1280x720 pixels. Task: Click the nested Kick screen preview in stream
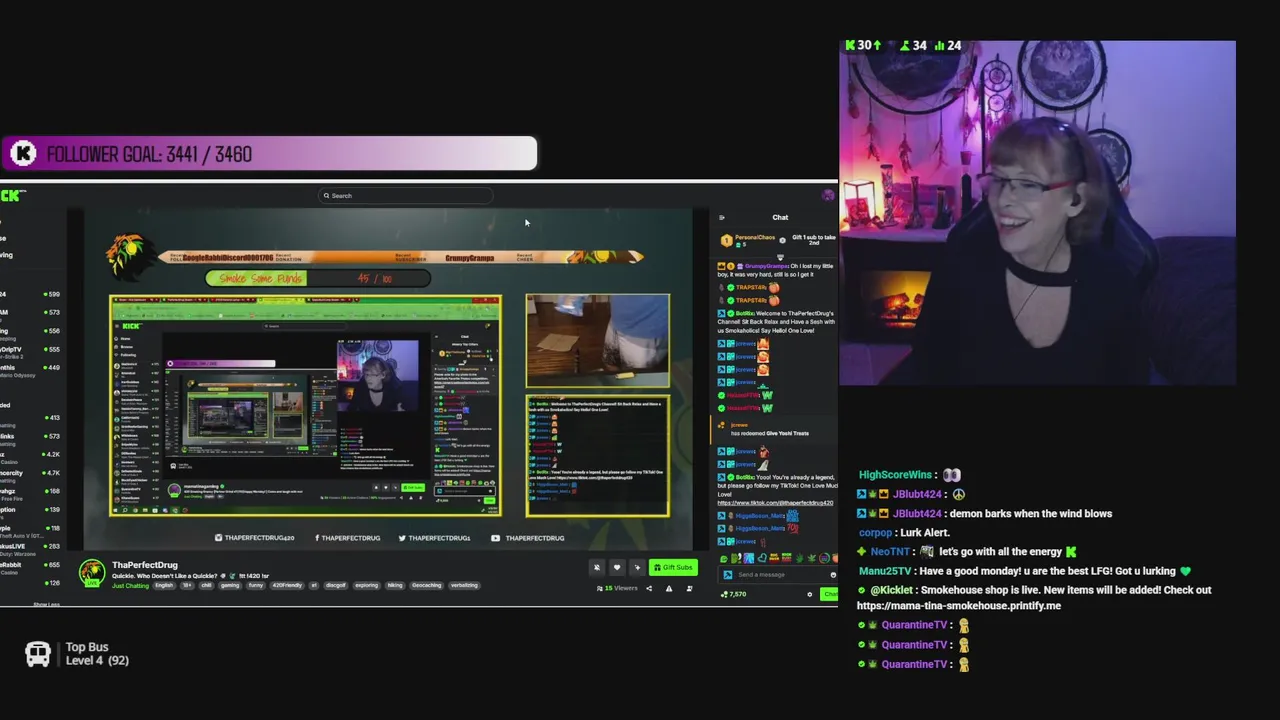pos(305,405)
